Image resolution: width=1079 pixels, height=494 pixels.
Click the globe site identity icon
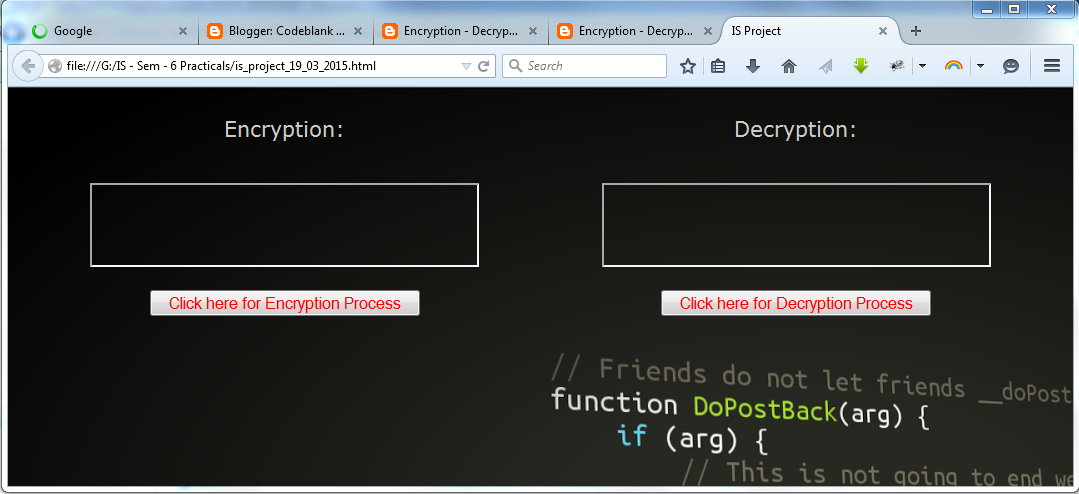[56, 66]
